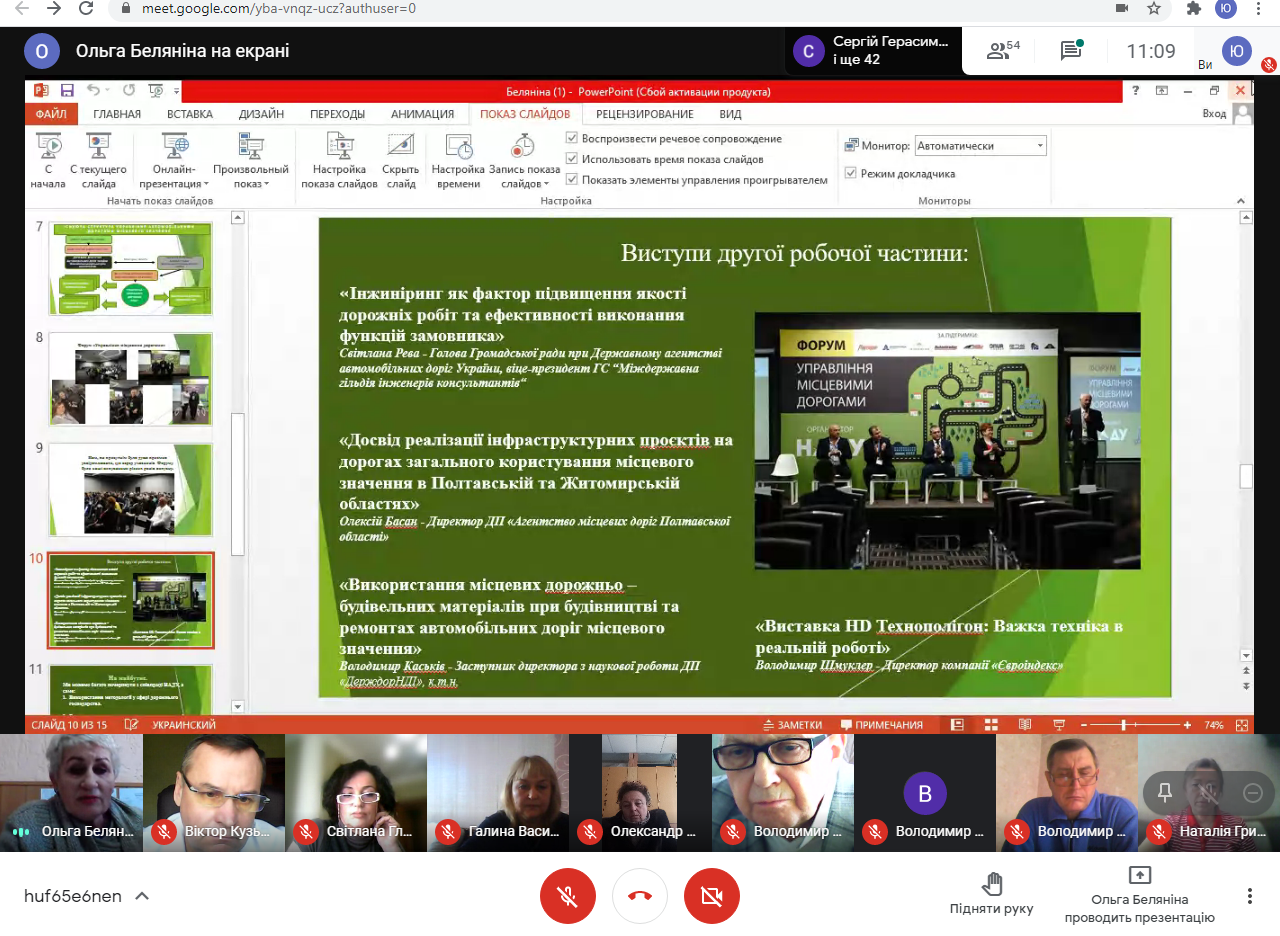Image resolution: width=1280 pixels, height=936 pixels.
Task: Open Meet more options three dots
Action: click(x=1250, y=896)
